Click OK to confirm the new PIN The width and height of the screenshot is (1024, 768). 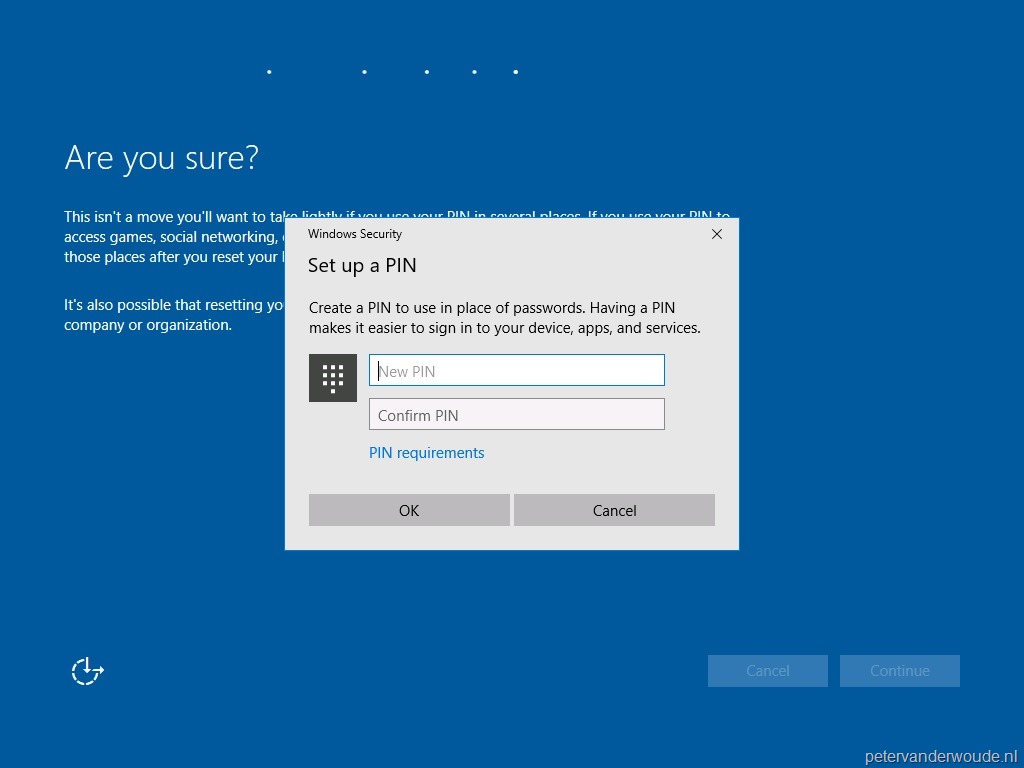pos(408,510)
